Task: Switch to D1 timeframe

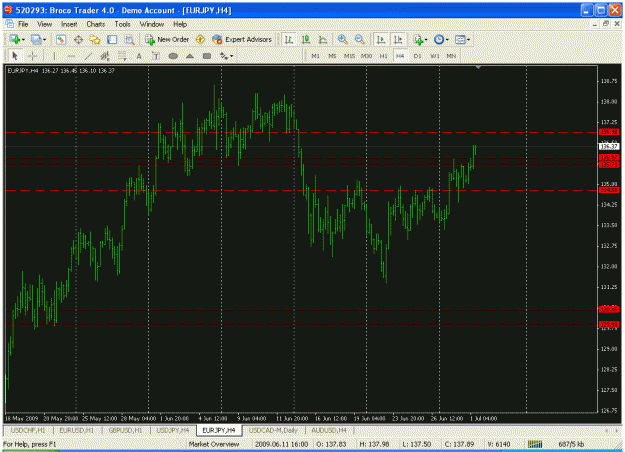Action: (x=417, y=56)
